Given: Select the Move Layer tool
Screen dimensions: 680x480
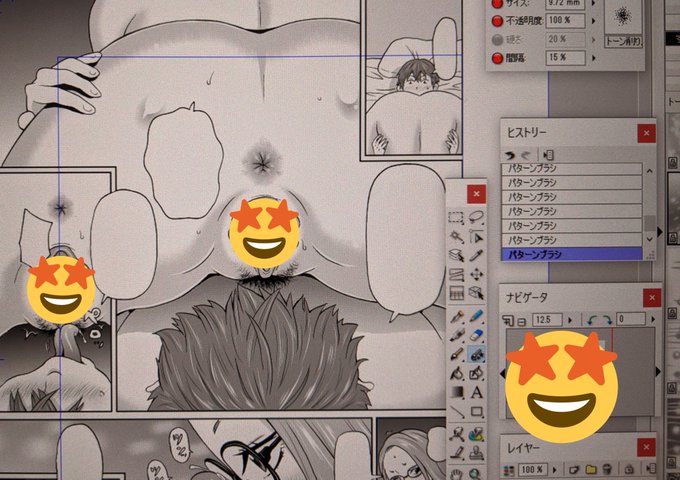Looking at the screenshot, I should pos(476,274).
